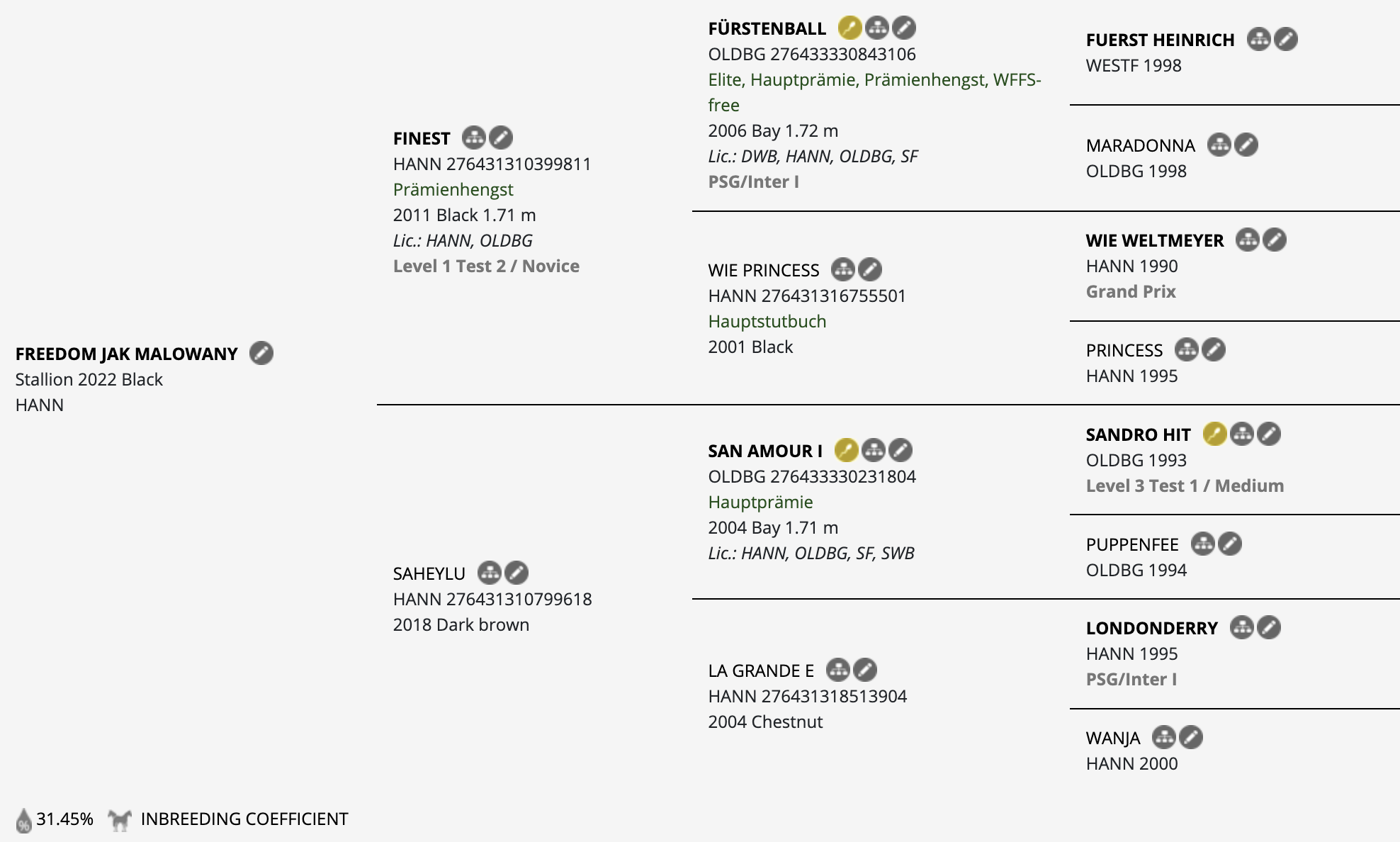This screenshot has width=1400, height=842.
Task: Click edit pencil icon next to FREEDOM JAK MALOWANY
Action: point(261,353)
